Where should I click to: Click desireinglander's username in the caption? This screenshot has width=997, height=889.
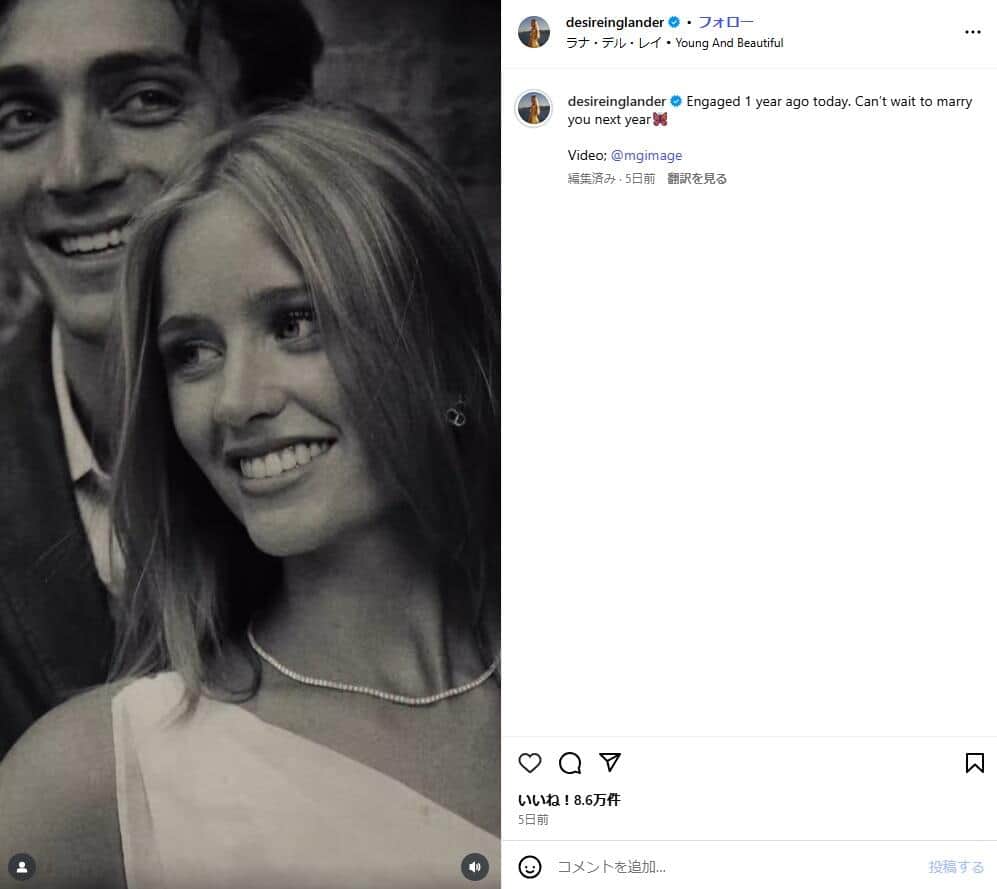pyautogui.click(x=617, y=101)
